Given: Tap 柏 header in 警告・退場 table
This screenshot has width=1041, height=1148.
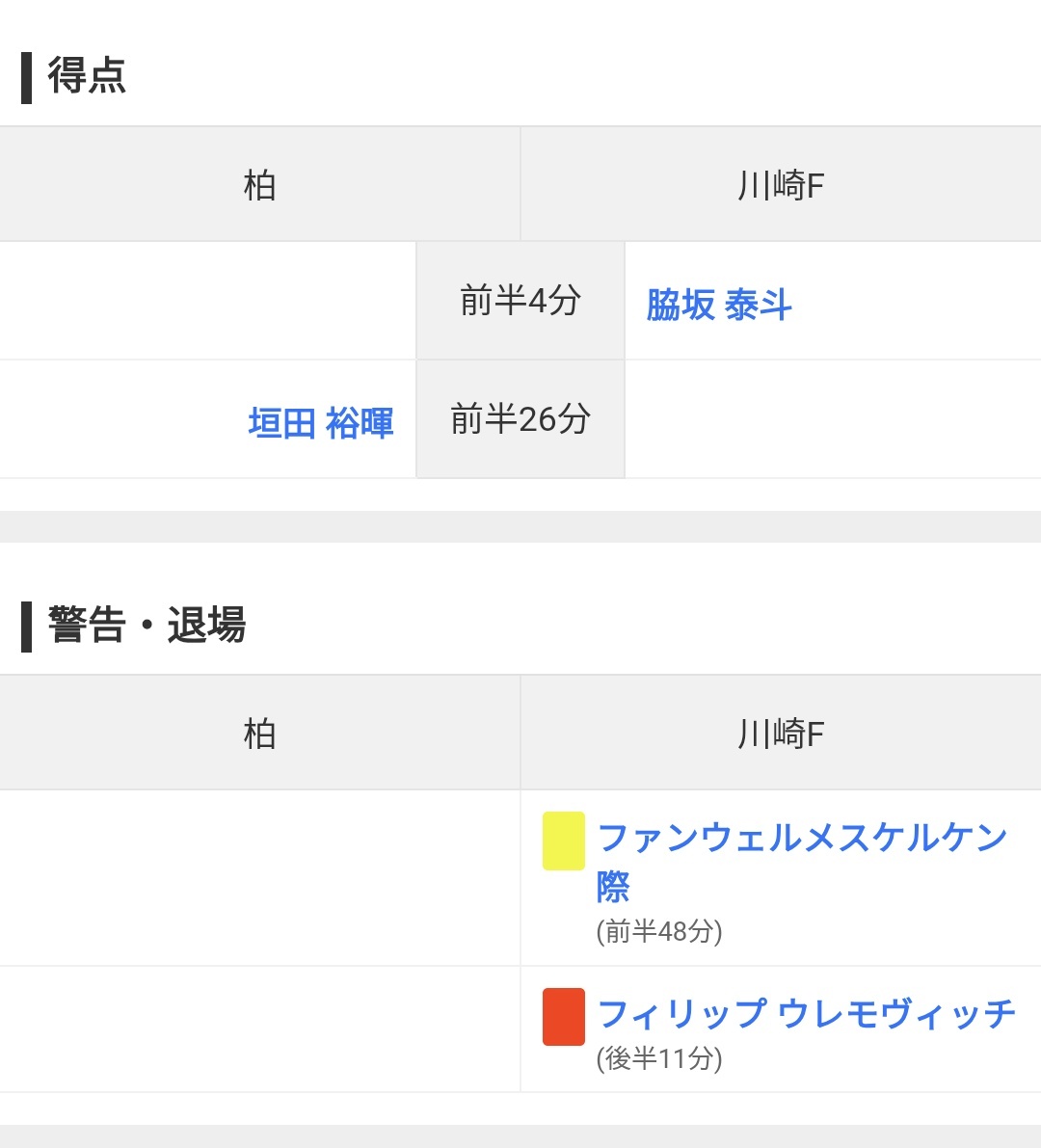Looking at the screenshot, I should pos(259,734).
